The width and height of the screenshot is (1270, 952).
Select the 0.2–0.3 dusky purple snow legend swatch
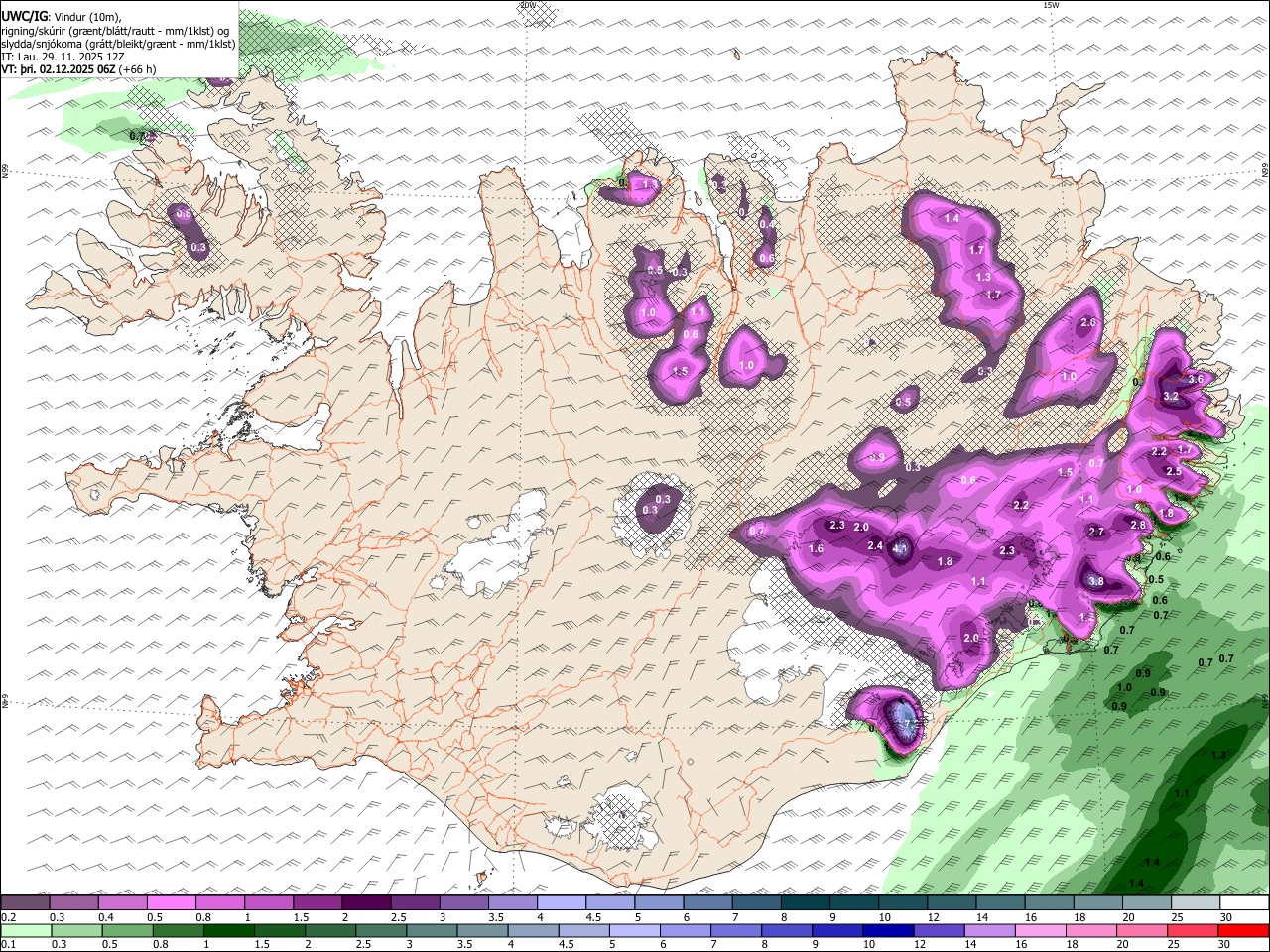coord(25,903)
